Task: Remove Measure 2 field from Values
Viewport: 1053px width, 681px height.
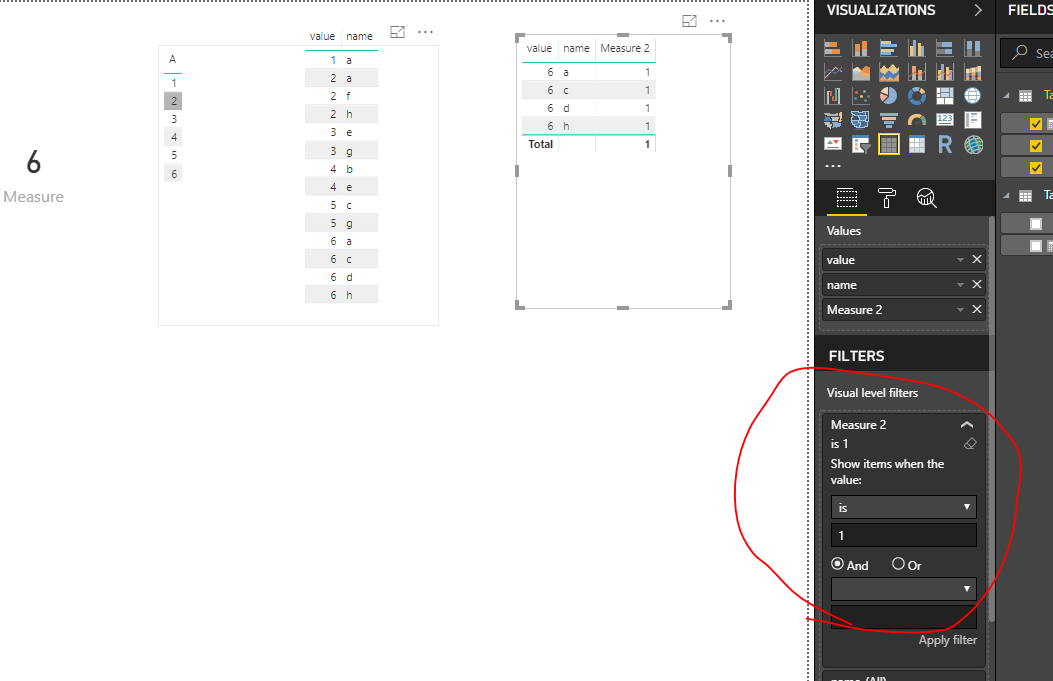Action: coord(977,309)
